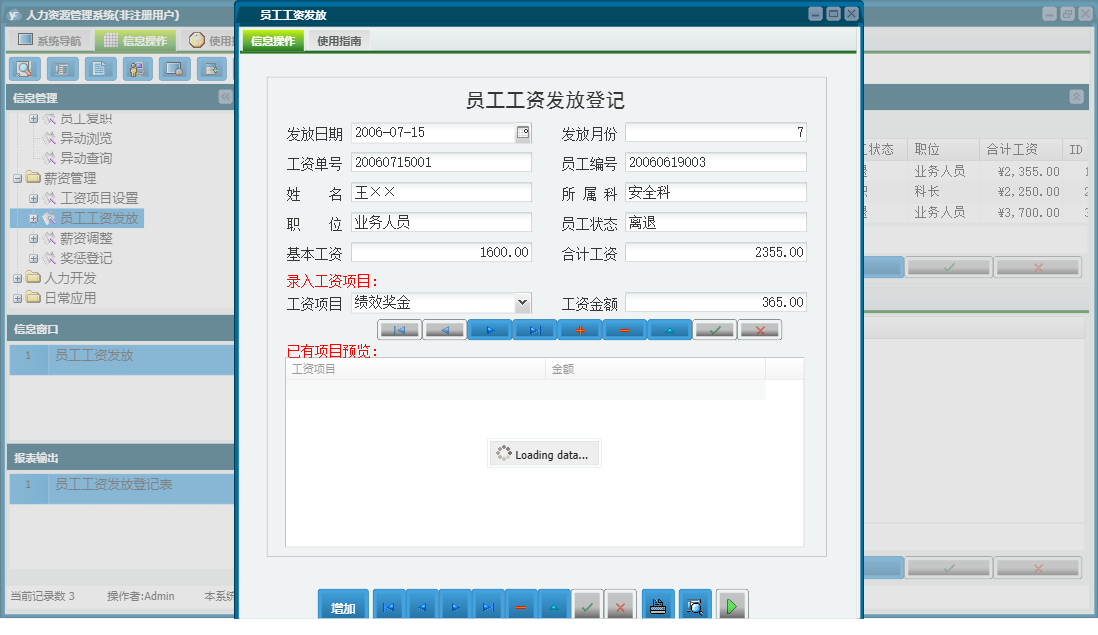Click the monitor browse icon in the toolbar
1098x635 pixels.
[174, 69]
